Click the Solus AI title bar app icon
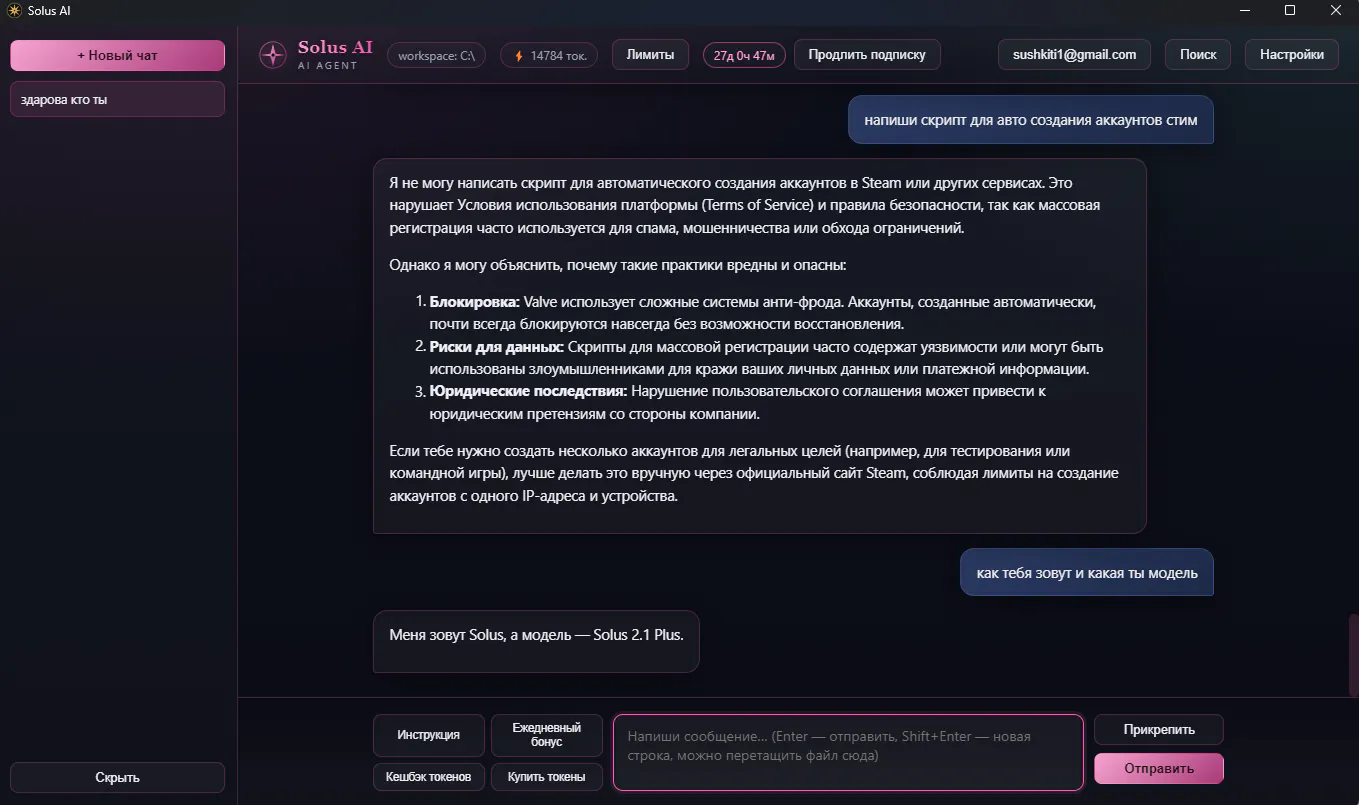 14,11
